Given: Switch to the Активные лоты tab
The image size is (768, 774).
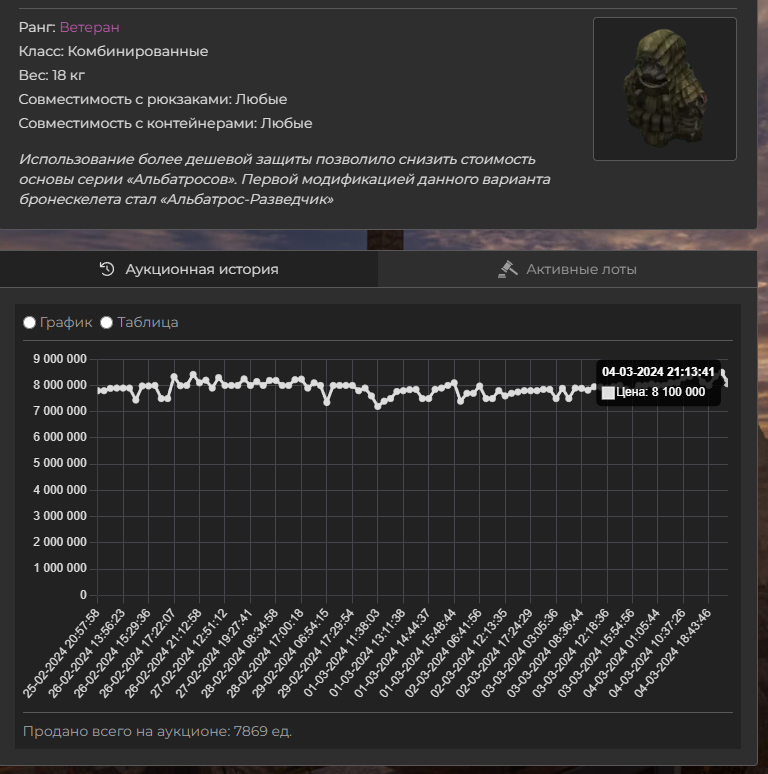Looking at the screenshot, I should [x=568, y=269].
